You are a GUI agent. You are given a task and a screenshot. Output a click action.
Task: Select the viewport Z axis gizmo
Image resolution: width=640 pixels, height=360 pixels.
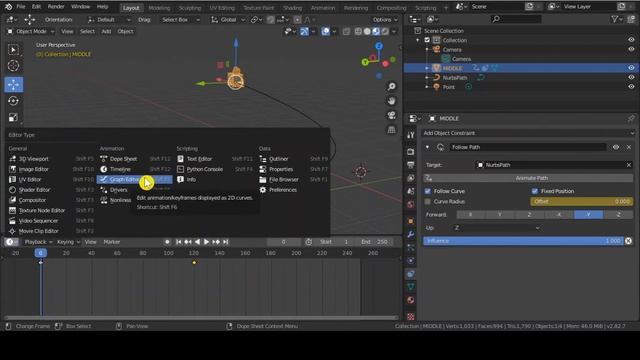coord(379,46)
